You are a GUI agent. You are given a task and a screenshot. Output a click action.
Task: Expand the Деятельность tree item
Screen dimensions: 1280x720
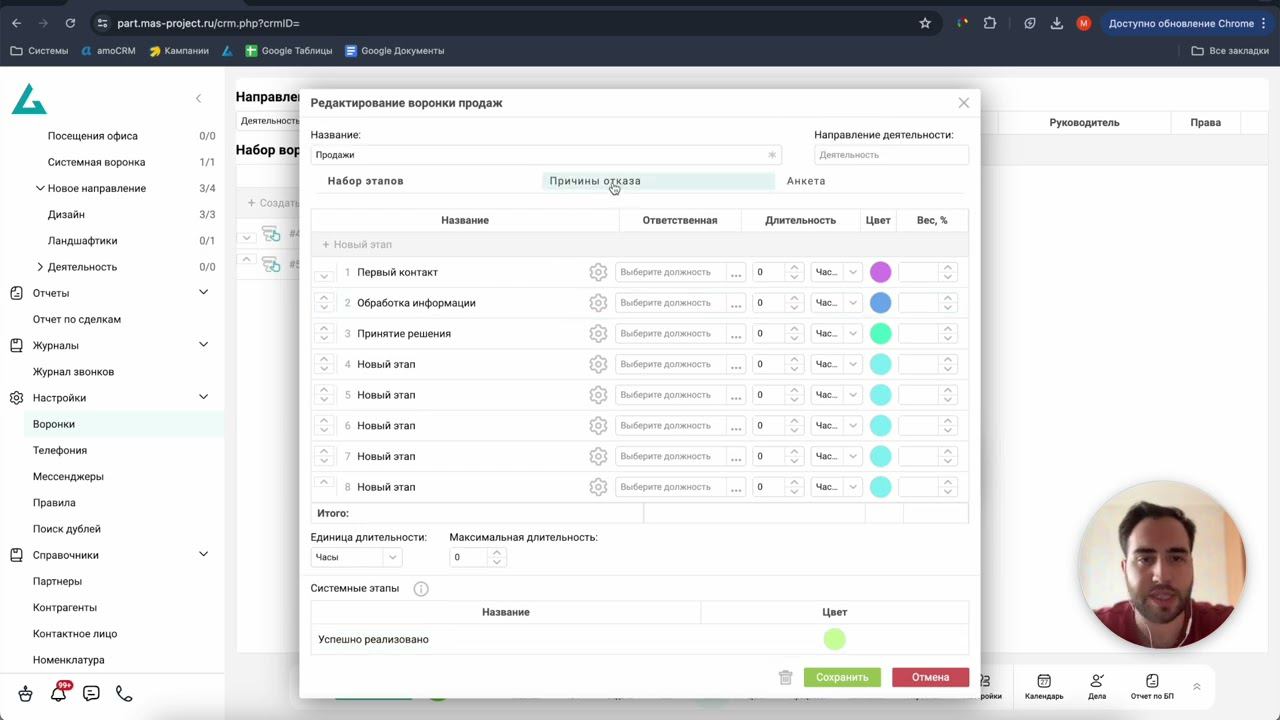pyautogui.click(x=40, y=267)
